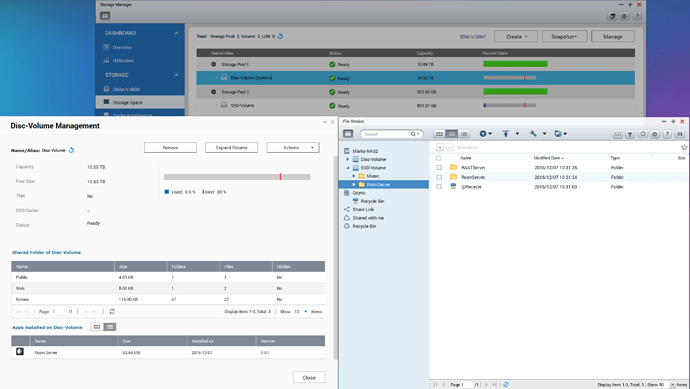Click the network media player toolbar icon

617,134
